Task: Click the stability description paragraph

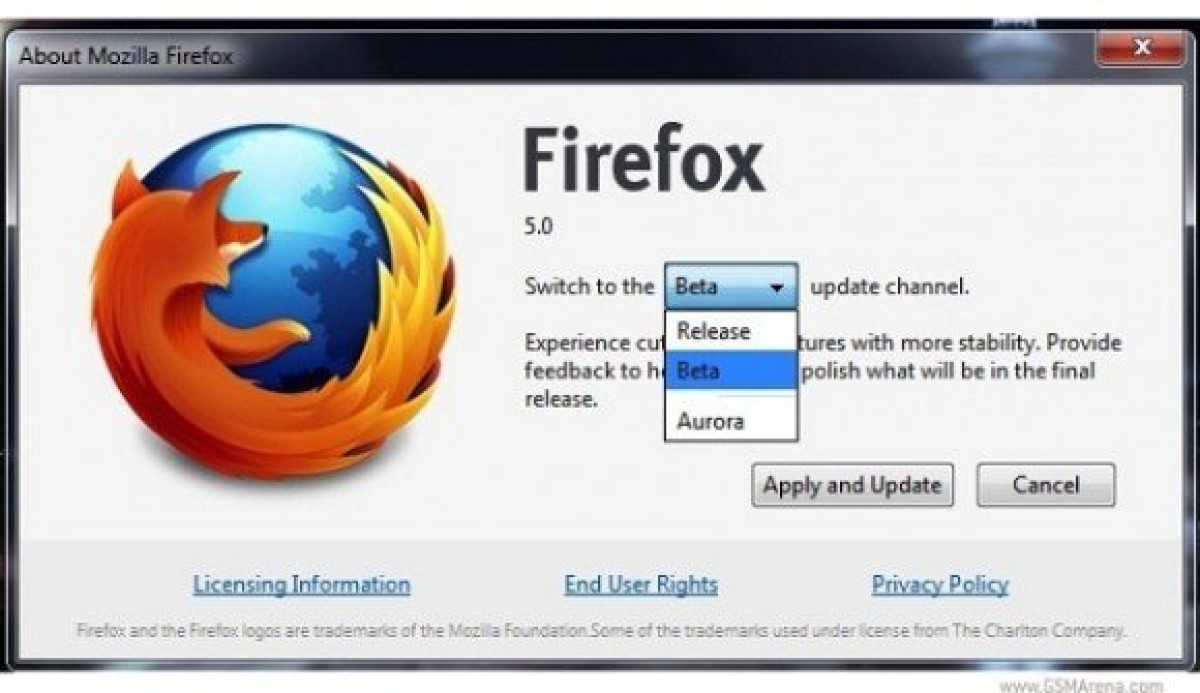Action: point(823,371)
